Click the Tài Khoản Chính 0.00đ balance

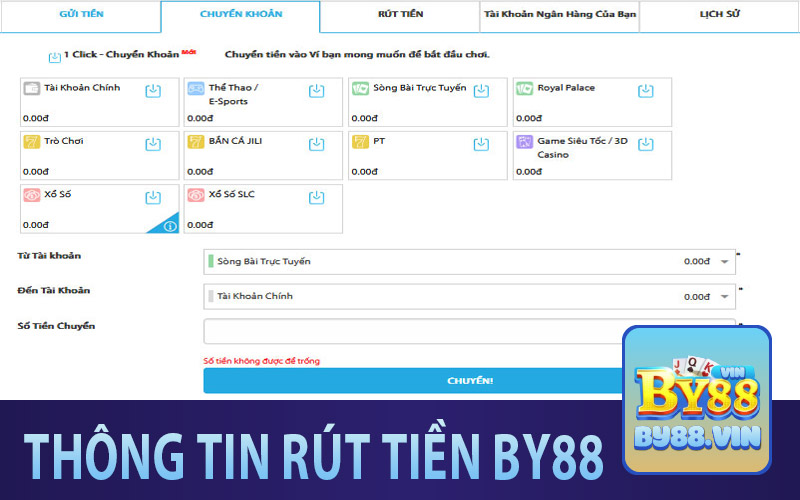36,118
